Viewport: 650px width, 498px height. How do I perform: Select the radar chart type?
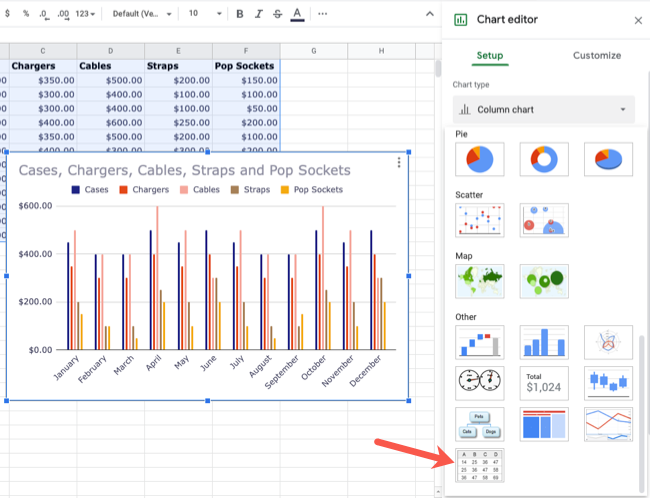pos(609,342)
